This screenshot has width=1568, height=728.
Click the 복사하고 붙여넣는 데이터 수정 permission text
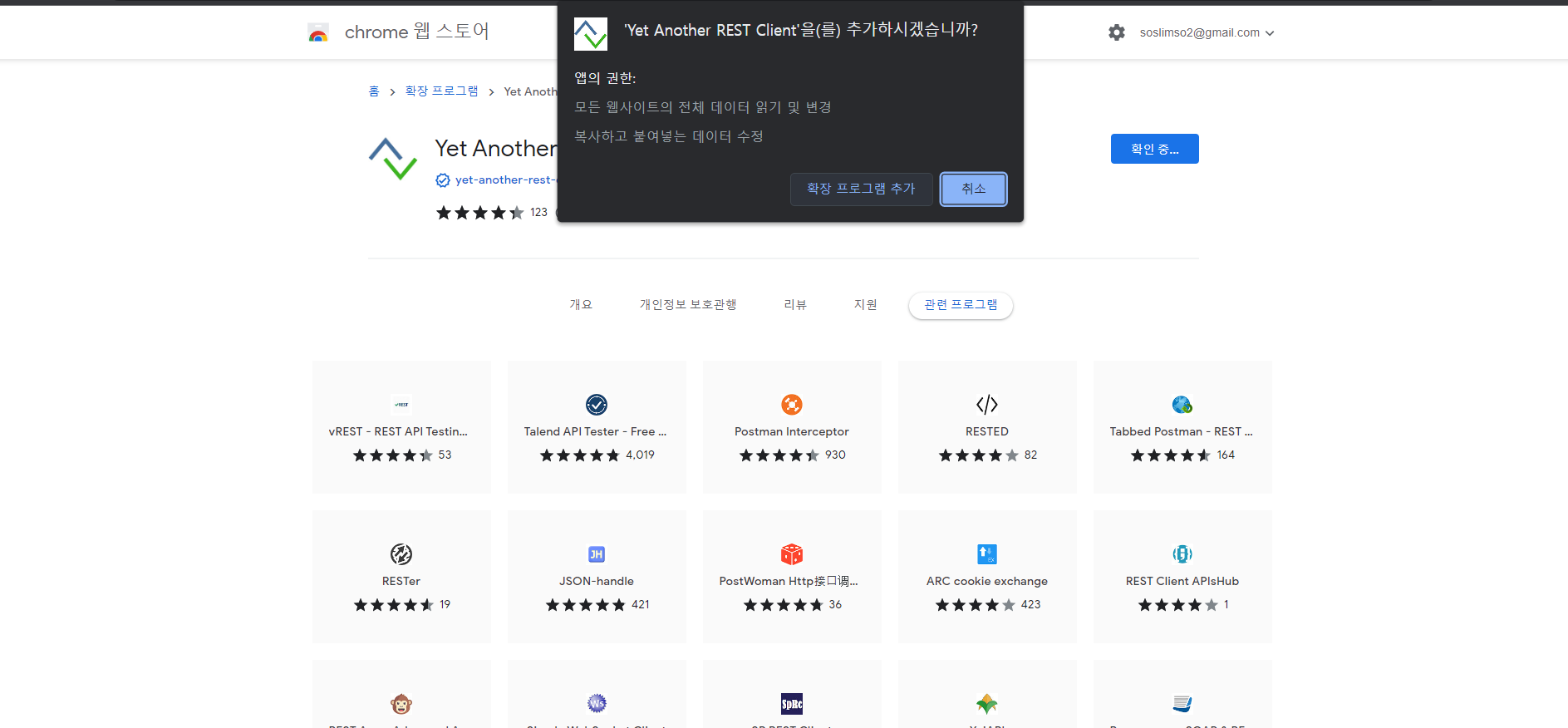coord(669,136)
